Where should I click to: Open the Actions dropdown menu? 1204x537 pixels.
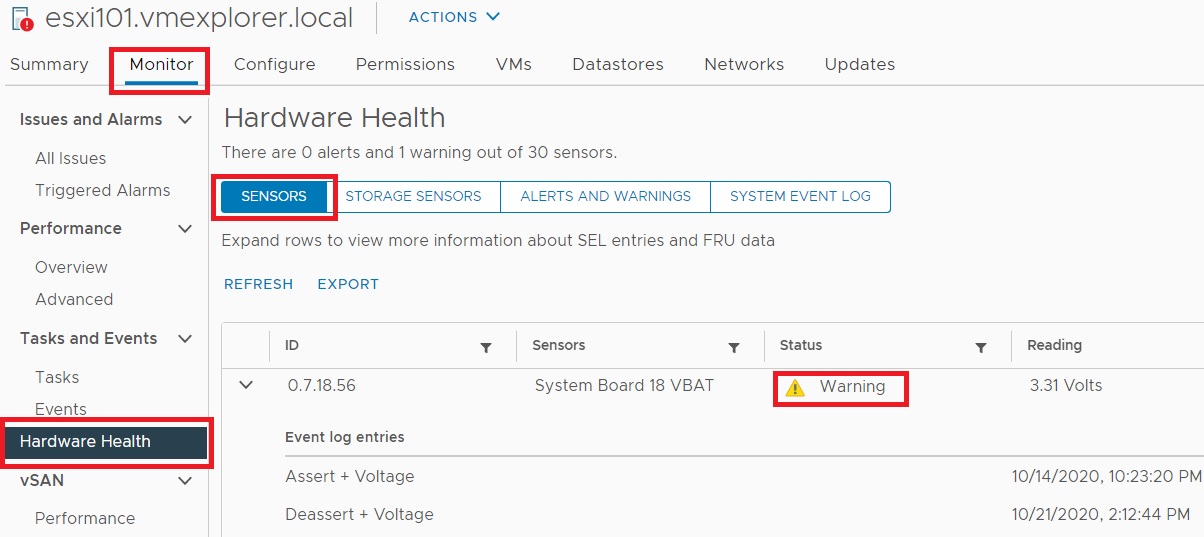[x=453, y=17]
